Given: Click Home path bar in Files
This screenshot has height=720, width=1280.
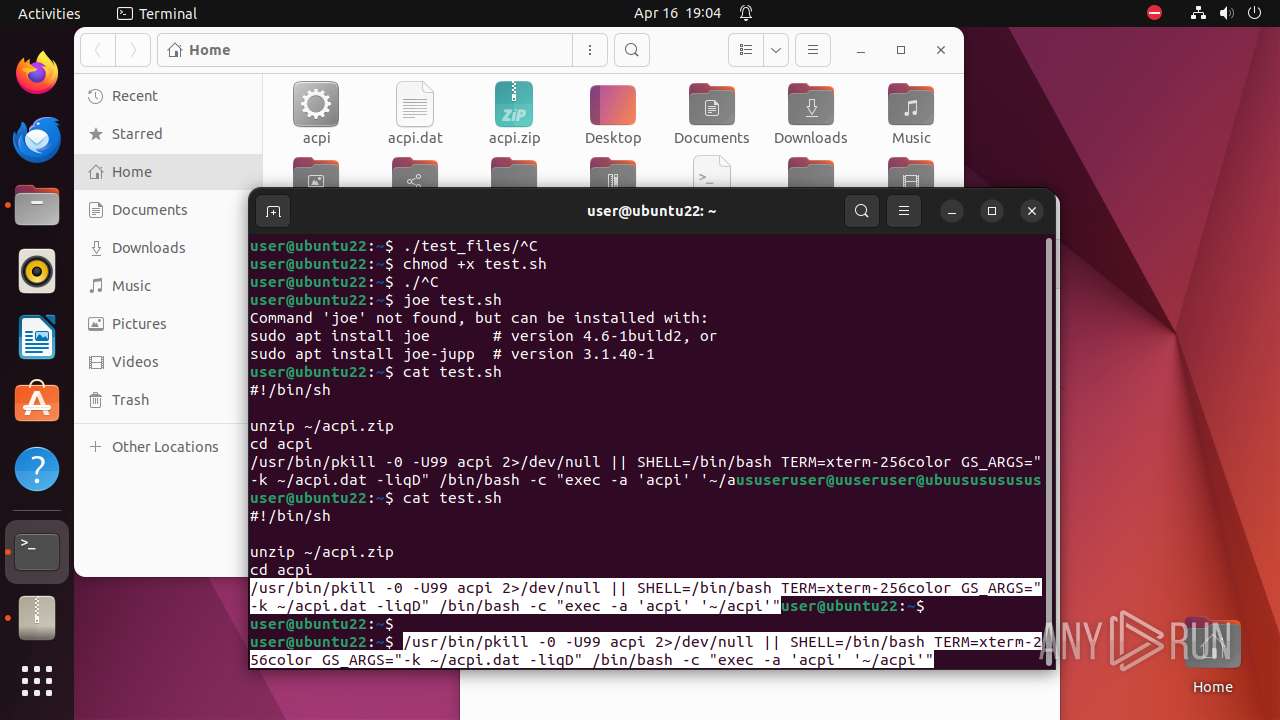Looking at the screenshot, I should (365, 50).
